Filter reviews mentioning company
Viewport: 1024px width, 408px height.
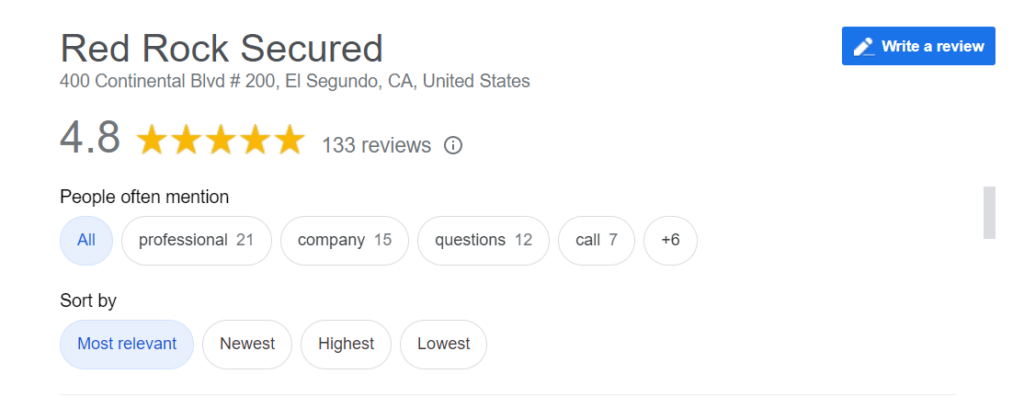coord(344,240)
